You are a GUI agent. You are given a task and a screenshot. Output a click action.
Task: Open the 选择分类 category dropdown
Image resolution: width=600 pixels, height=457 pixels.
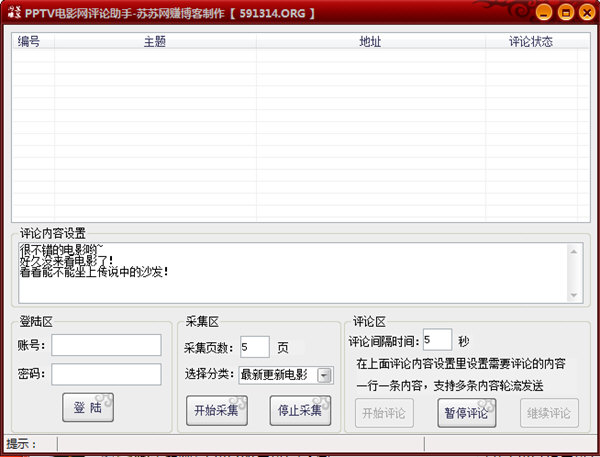tap(286, 375)
